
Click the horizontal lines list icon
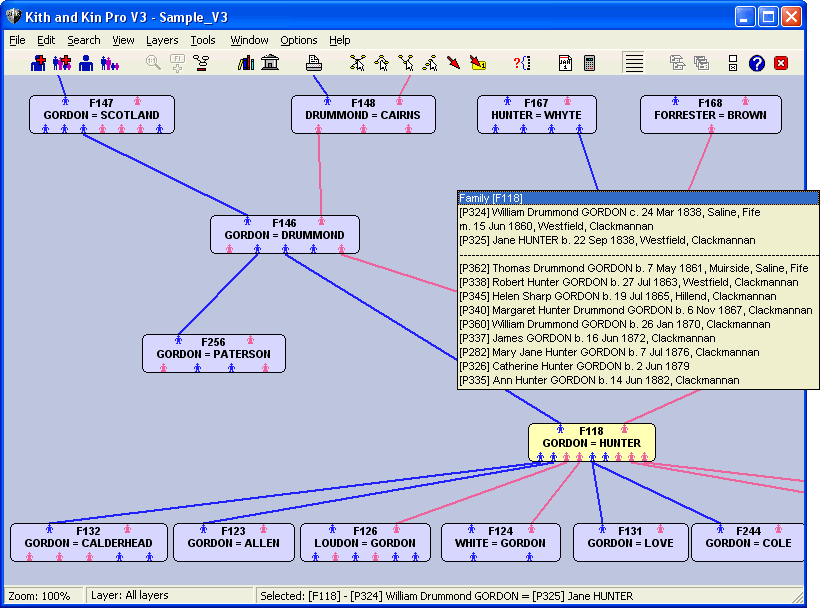pyautogui.click(x=633, y=63)
